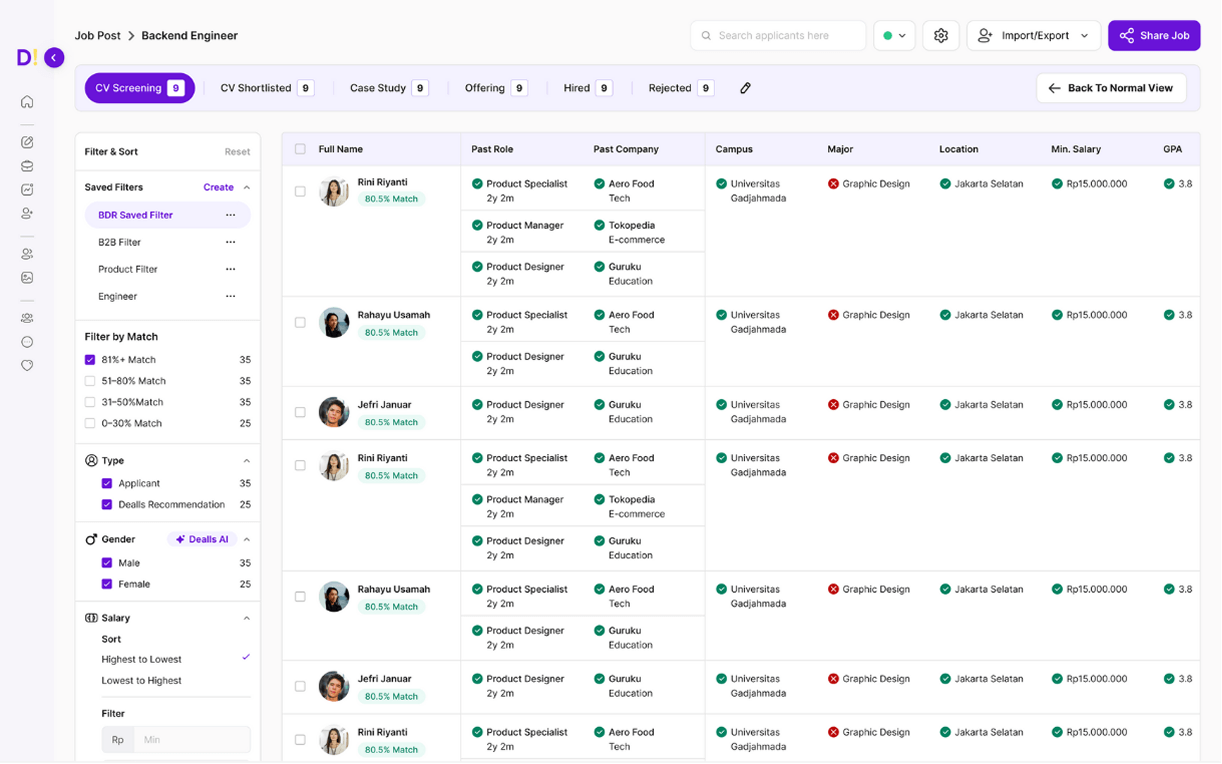Click the home icon in the sidebar
This screenshot has width=1222, height=764.
tap(27, 102)
